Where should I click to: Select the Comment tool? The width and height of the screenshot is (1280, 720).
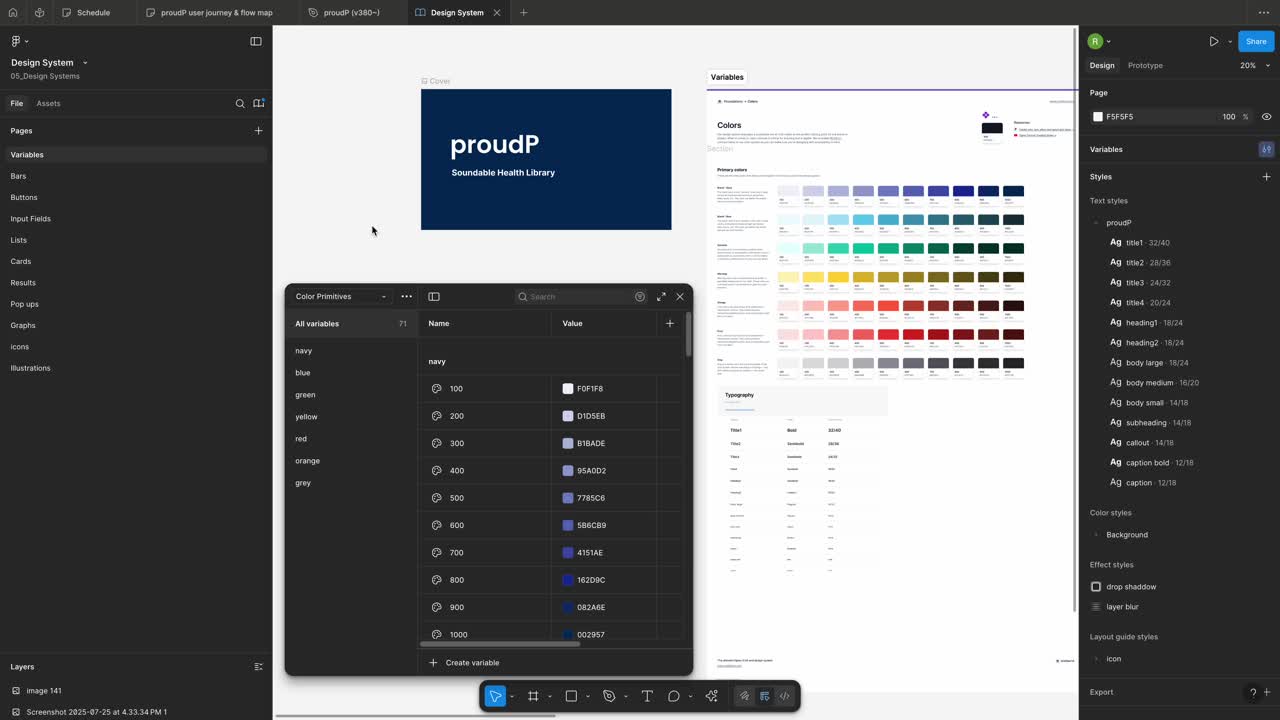[674, 696]
